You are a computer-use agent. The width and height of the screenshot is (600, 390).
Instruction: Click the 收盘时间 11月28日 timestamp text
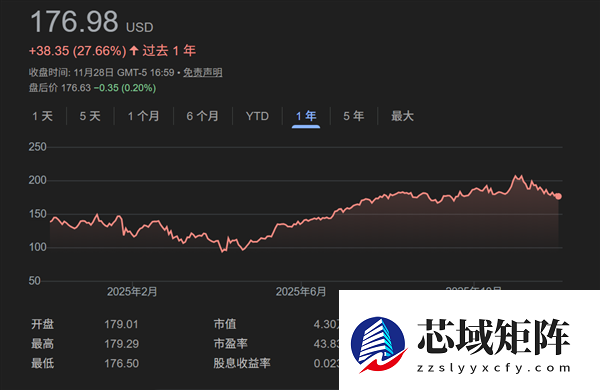(101, 72)
